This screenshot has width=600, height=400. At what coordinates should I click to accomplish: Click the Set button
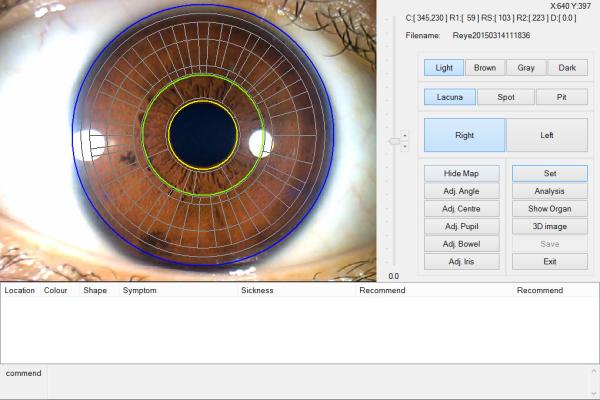click(x=550, y=173)
